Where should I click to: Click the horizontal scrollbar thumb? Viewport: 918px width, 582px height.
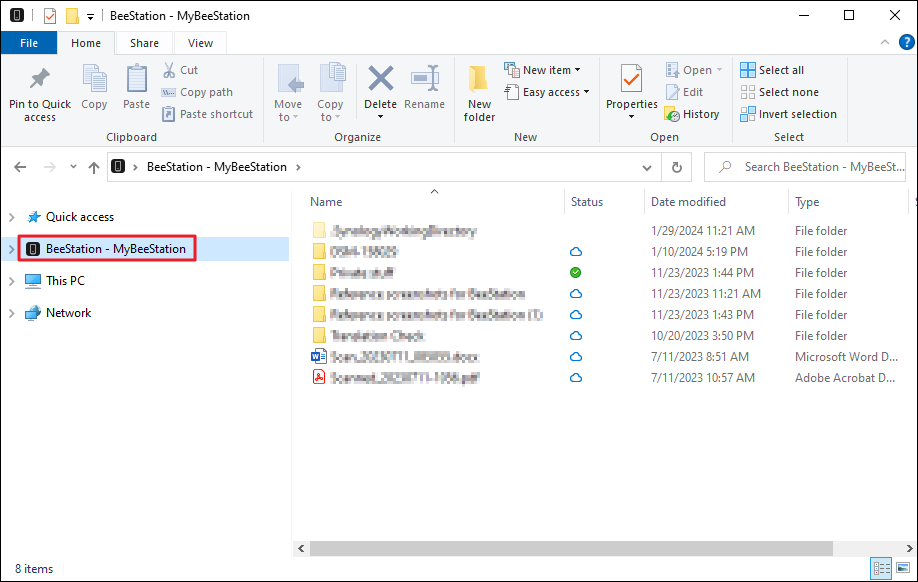(x=571, y=549)
